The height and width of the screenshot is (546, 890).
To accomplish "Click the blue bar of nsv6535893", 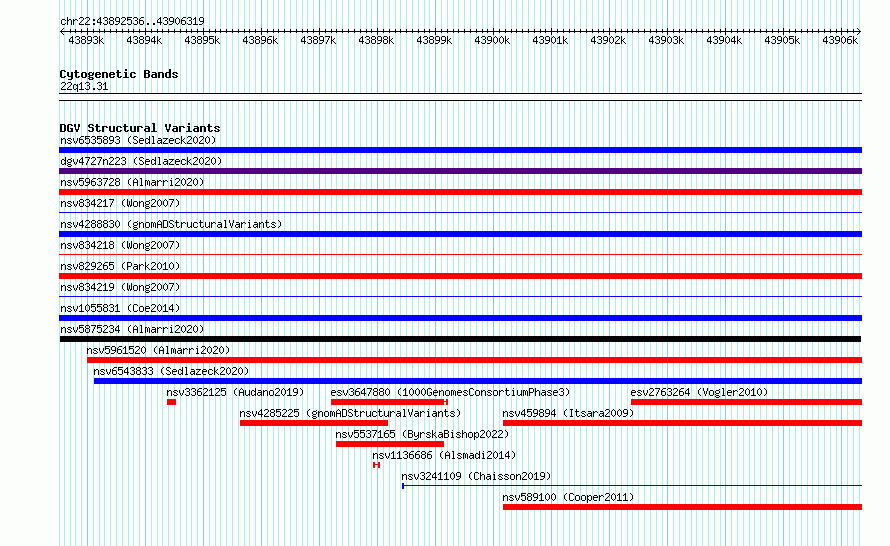I will [460, 150].
